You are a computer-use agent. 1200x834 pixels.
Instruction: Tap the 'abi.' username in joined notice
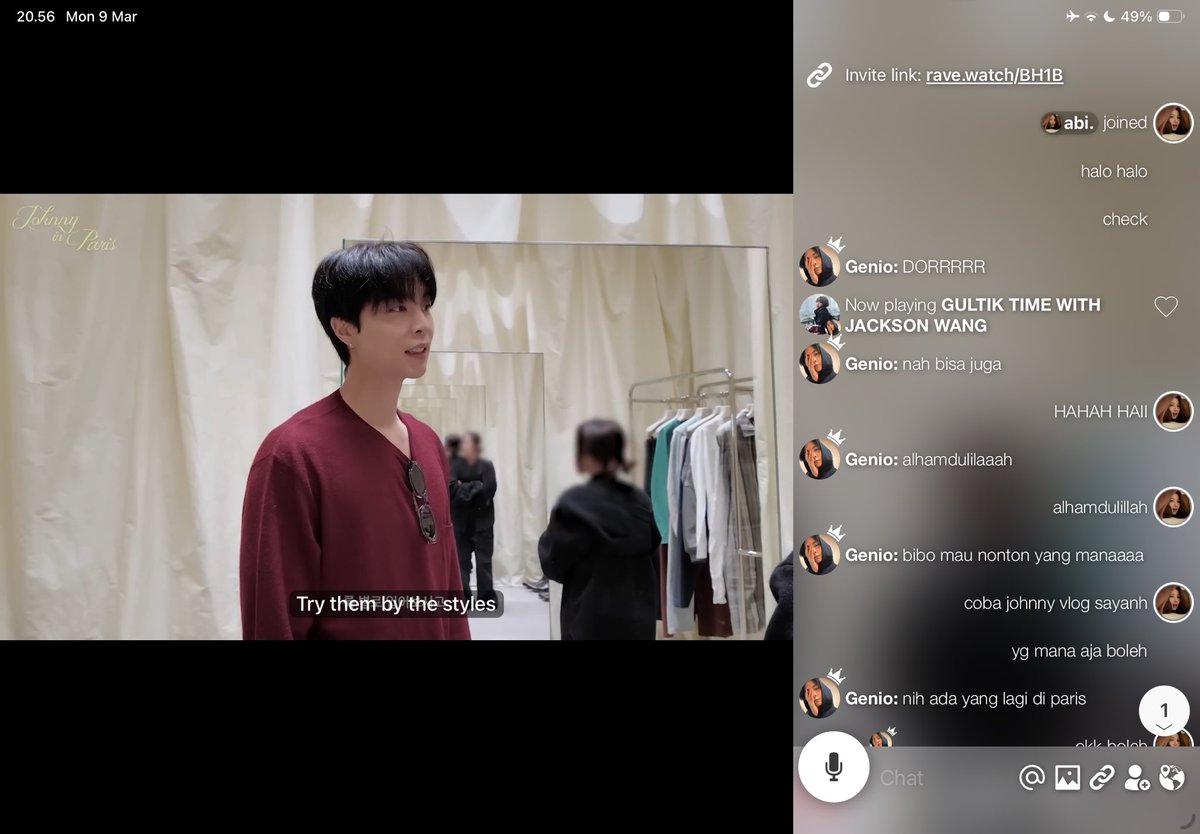click(1081, 123)
